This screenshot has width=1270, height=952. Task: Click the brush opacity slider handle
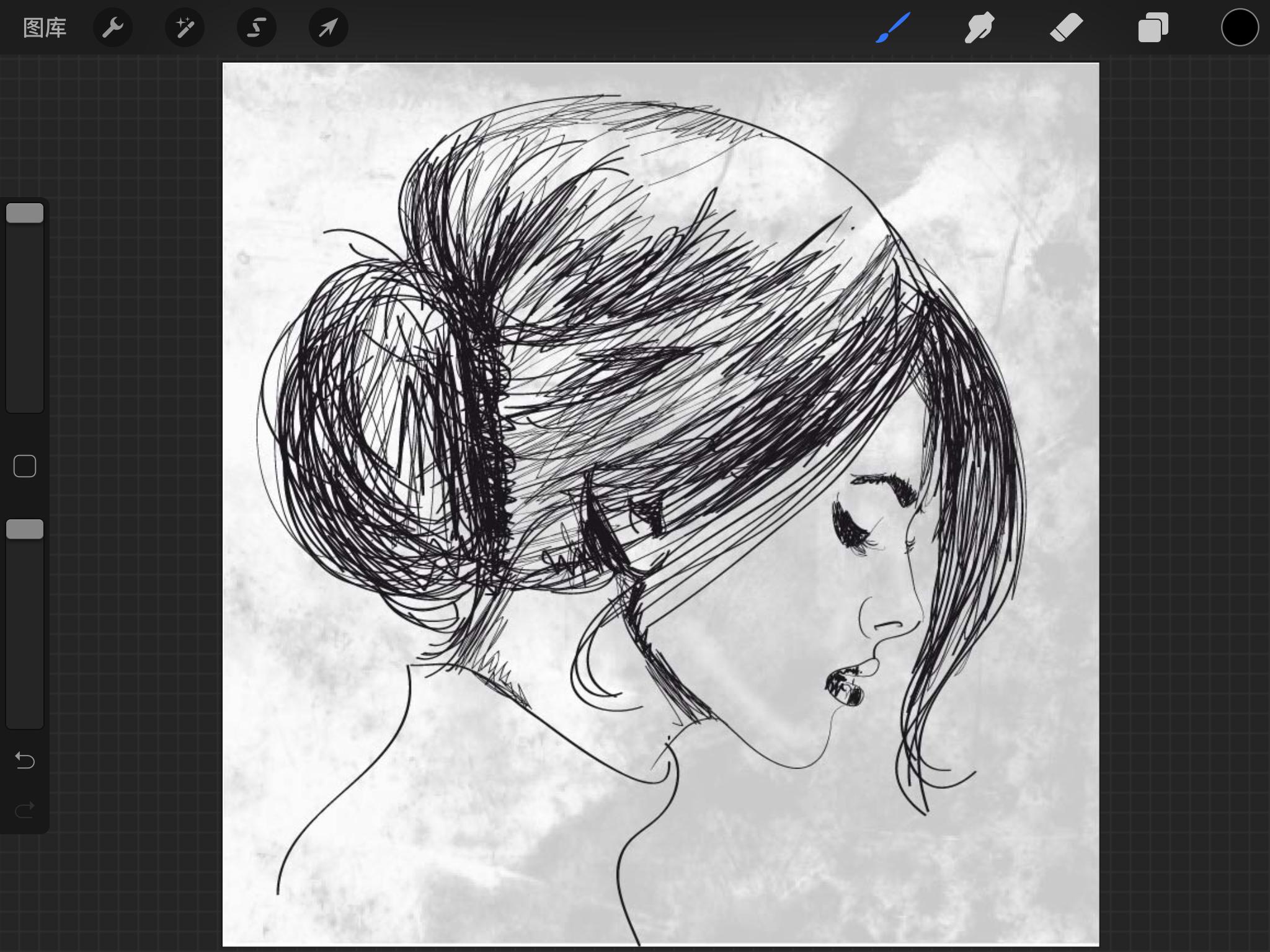tap(25, 529)
